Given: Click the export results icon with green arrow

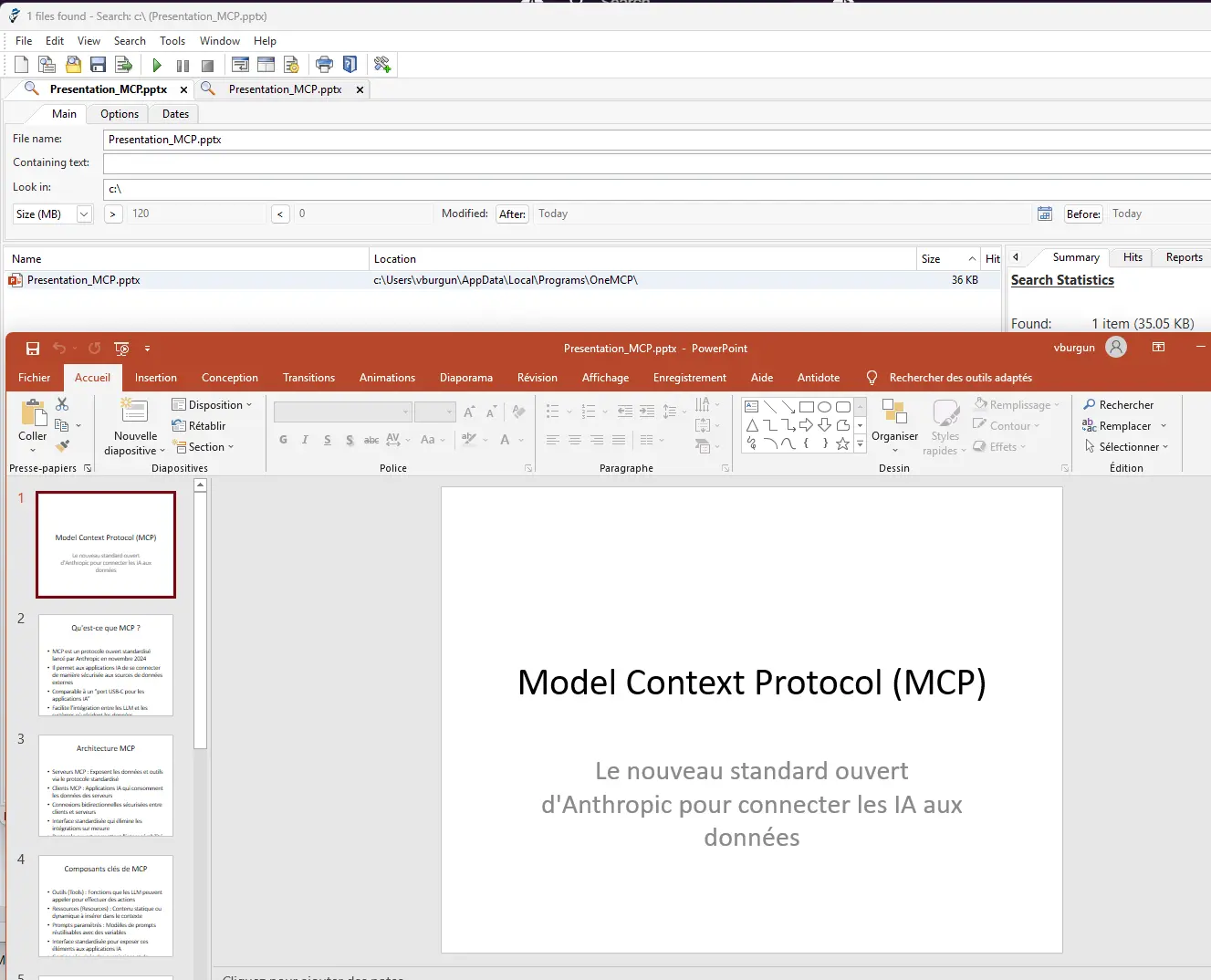Looking at the screenshot, I should coord(124,65).
